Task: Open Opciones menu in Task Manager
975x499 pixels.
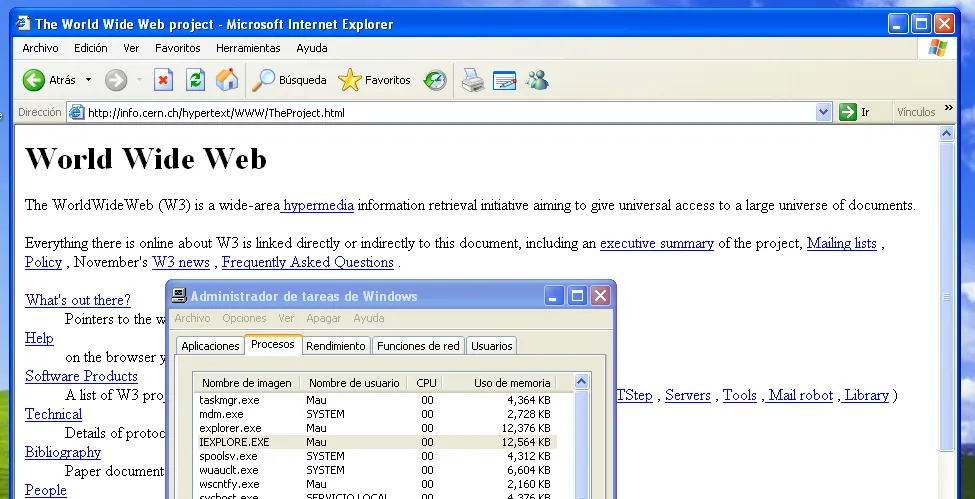Action: point(244,318)
